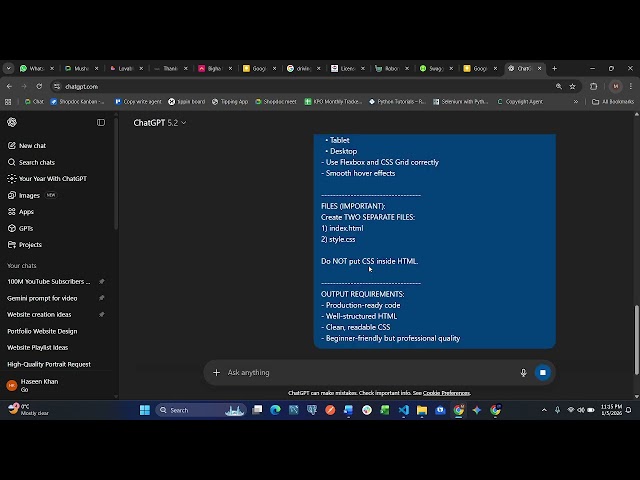Click the volume speaker tray icon
Viewport: 640px width, 480px height.
tap(580, 410)
